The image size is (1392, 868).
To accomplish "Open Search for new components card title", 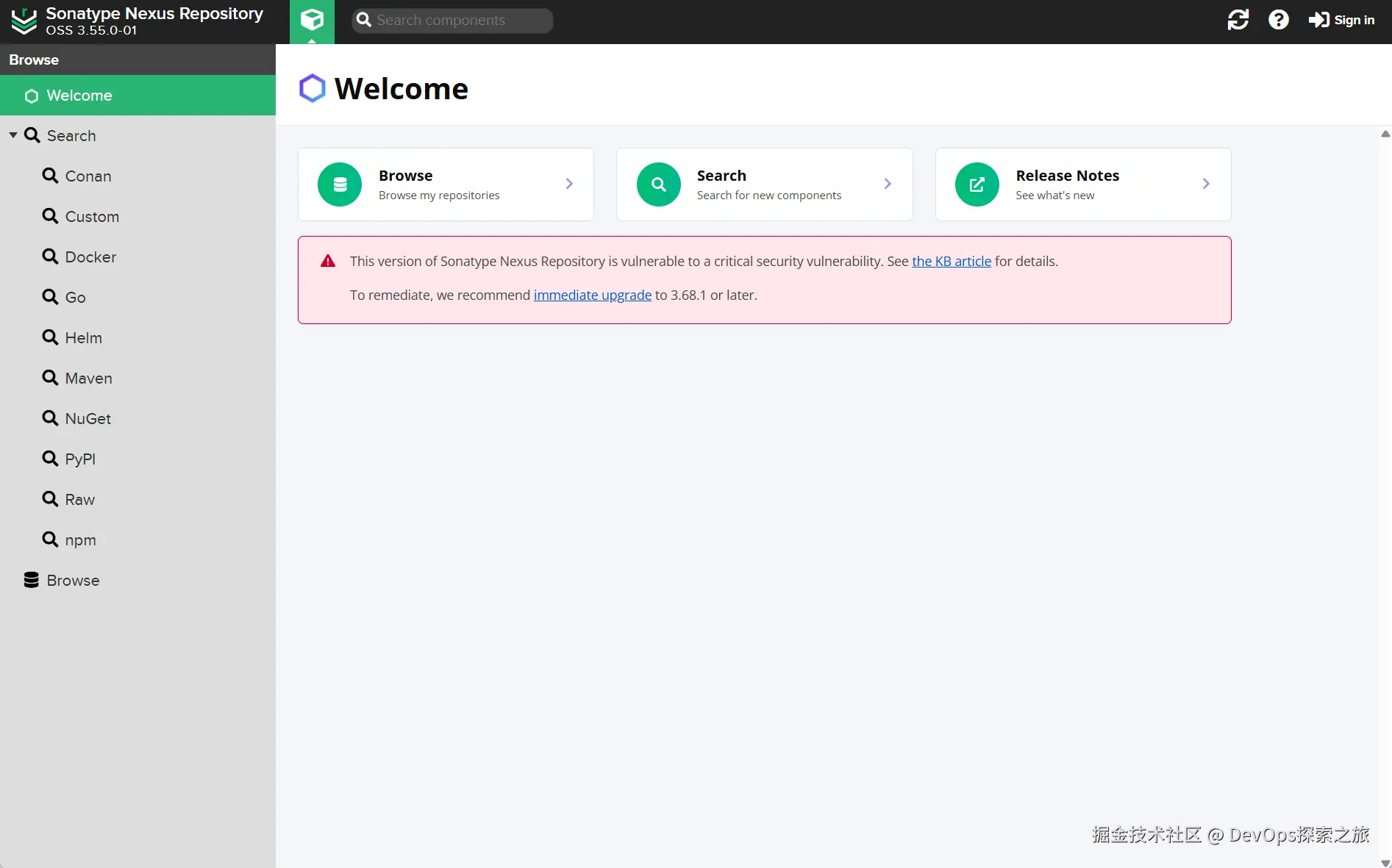I will coord(721,176).
